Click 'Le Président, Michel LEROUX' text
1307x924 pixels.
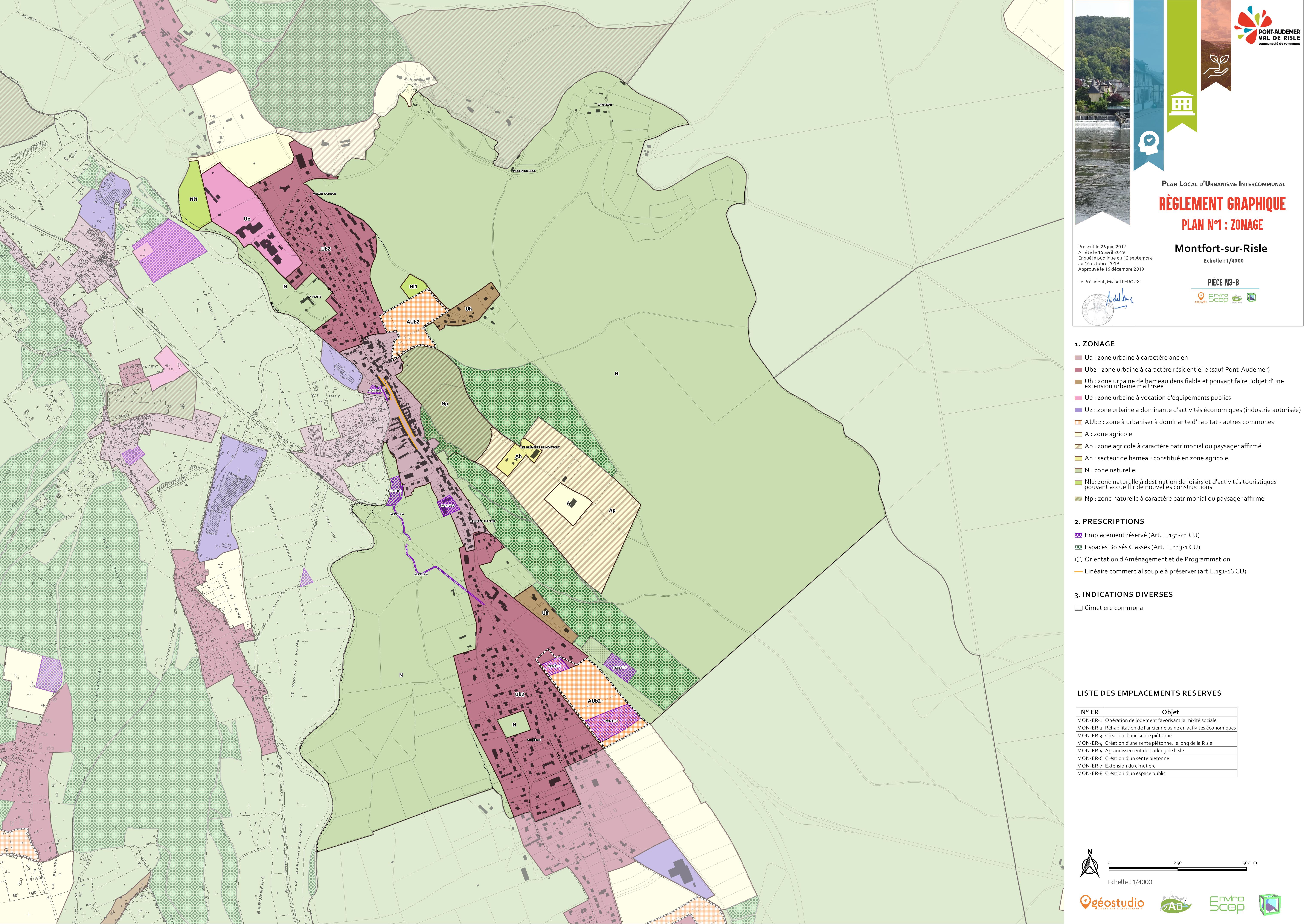[x=1109, y=282]
